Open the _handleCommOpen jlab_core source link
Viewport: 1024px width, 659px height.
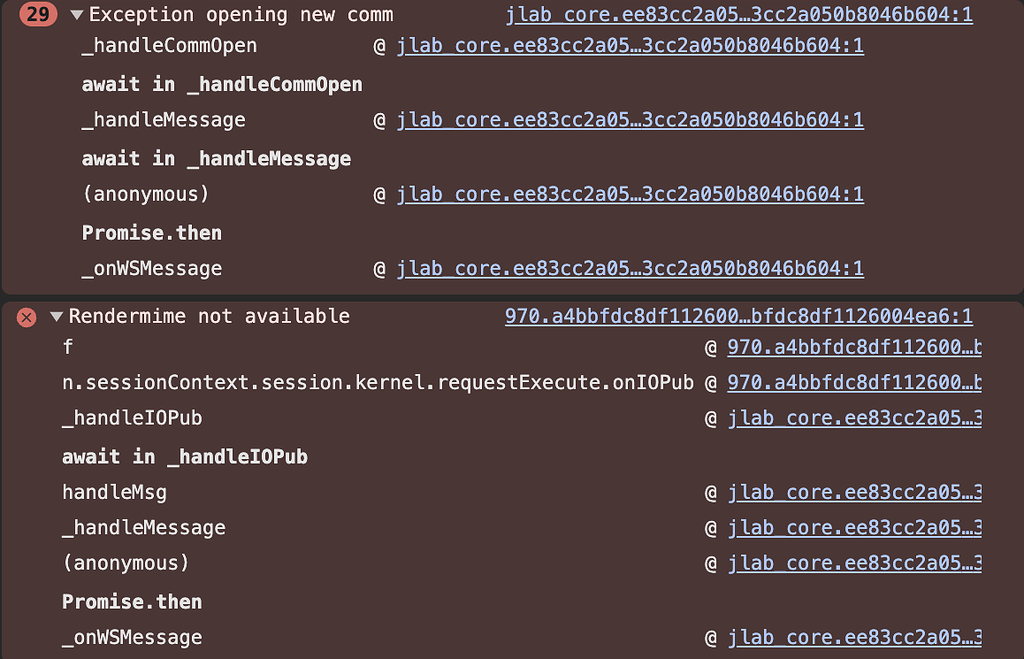[x=630, y=45]
